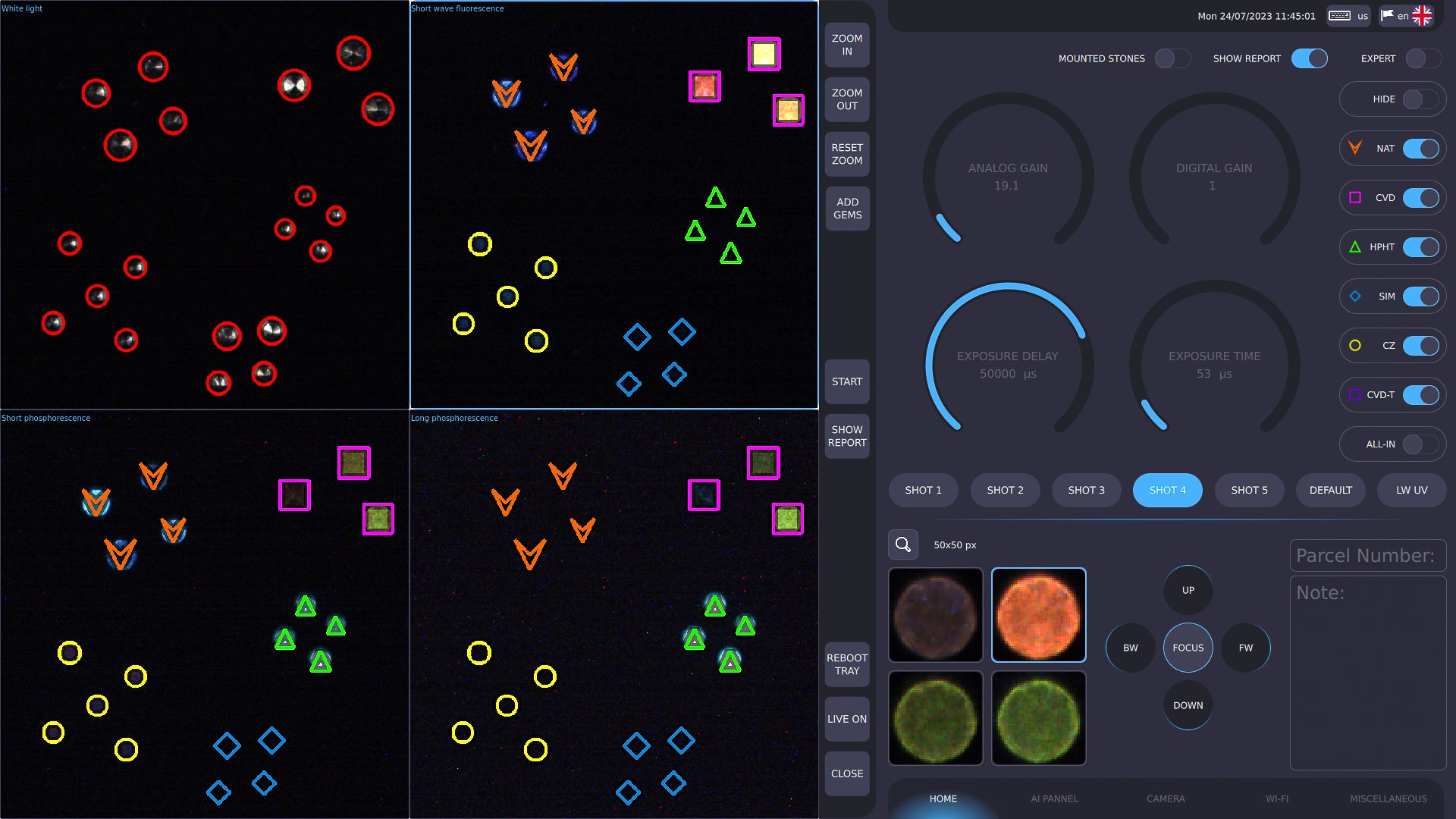Click the orange NAT chevron icon
The height and width of the screenshot is (819, 1456).
[1355, 148]
